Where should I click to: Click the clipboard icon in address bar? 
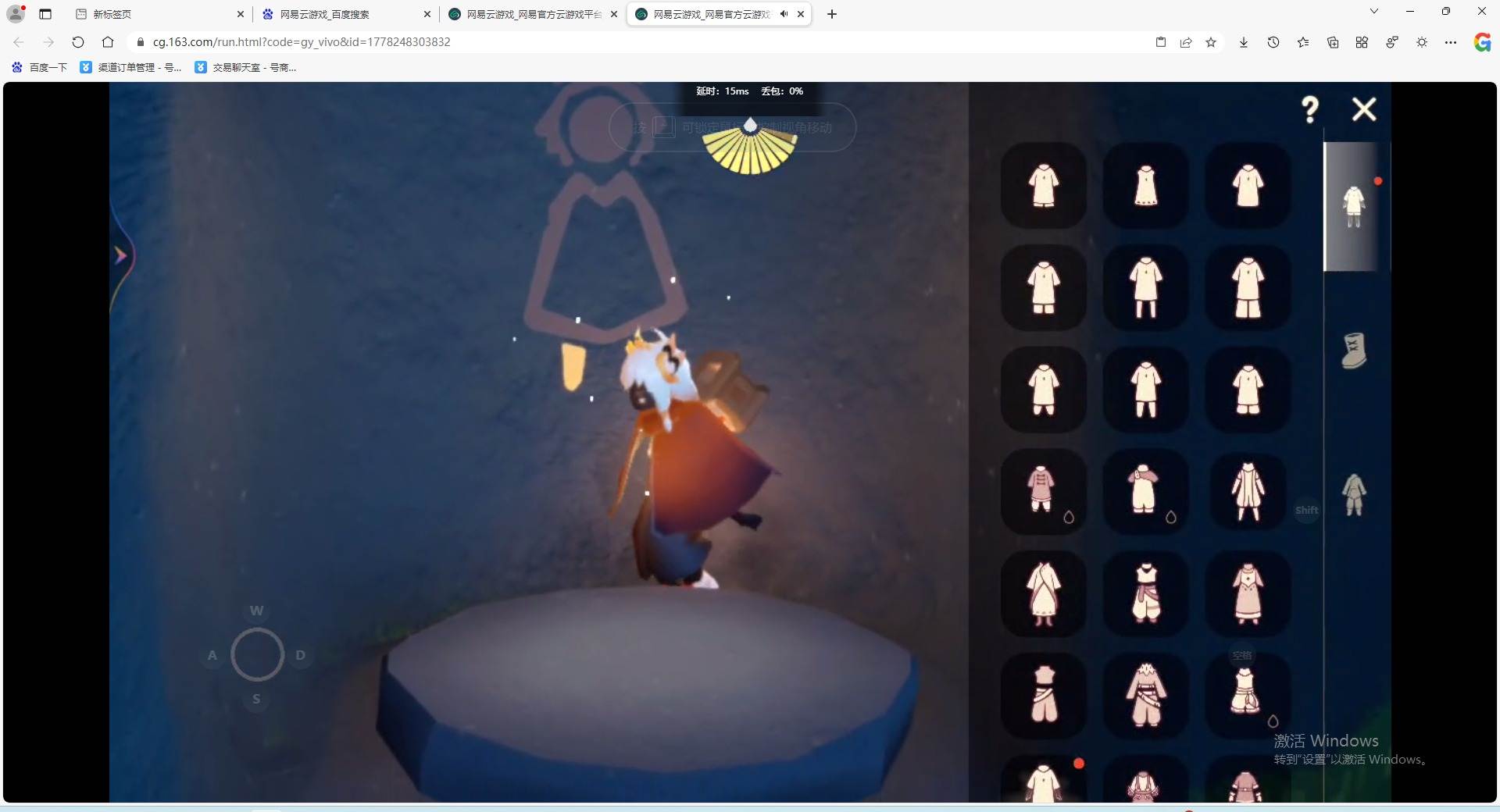coord(1161,42)
